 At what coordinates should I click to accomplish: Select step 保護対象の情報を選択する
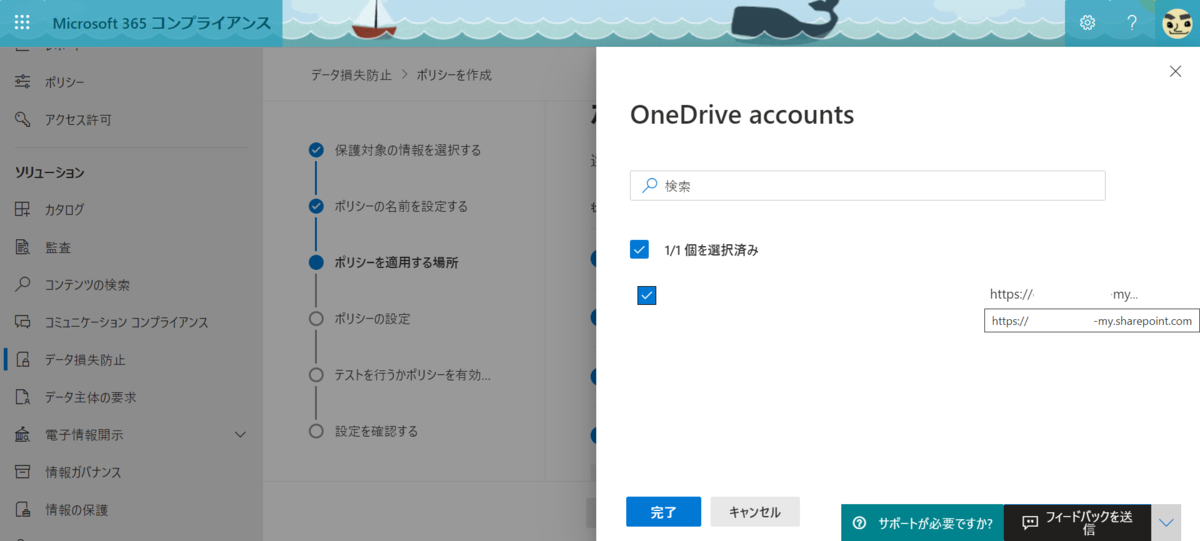coord(408,150)
